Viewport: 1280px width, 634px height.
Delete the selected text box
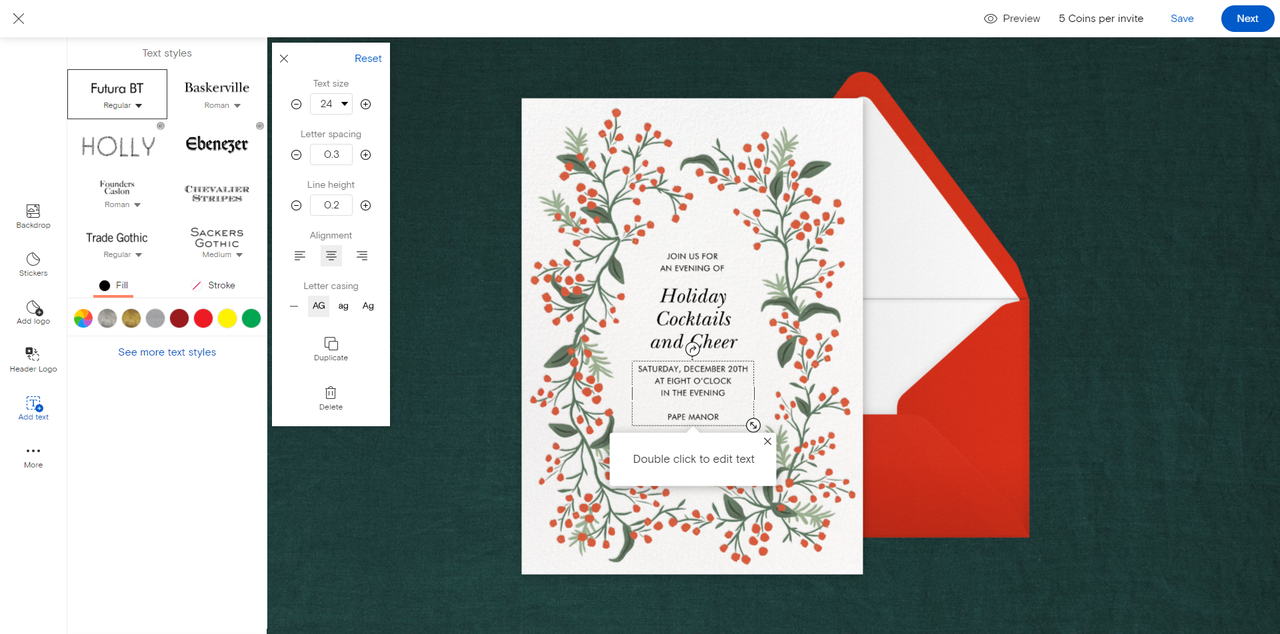pos(331,398)
